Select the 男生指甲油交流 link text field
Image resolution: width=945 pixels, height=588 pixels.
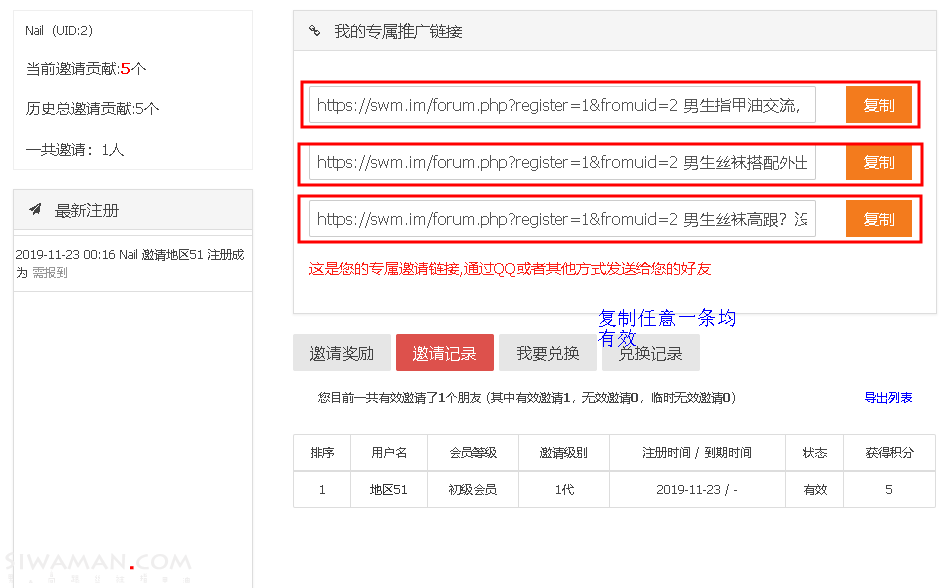(x=562, y=105)
